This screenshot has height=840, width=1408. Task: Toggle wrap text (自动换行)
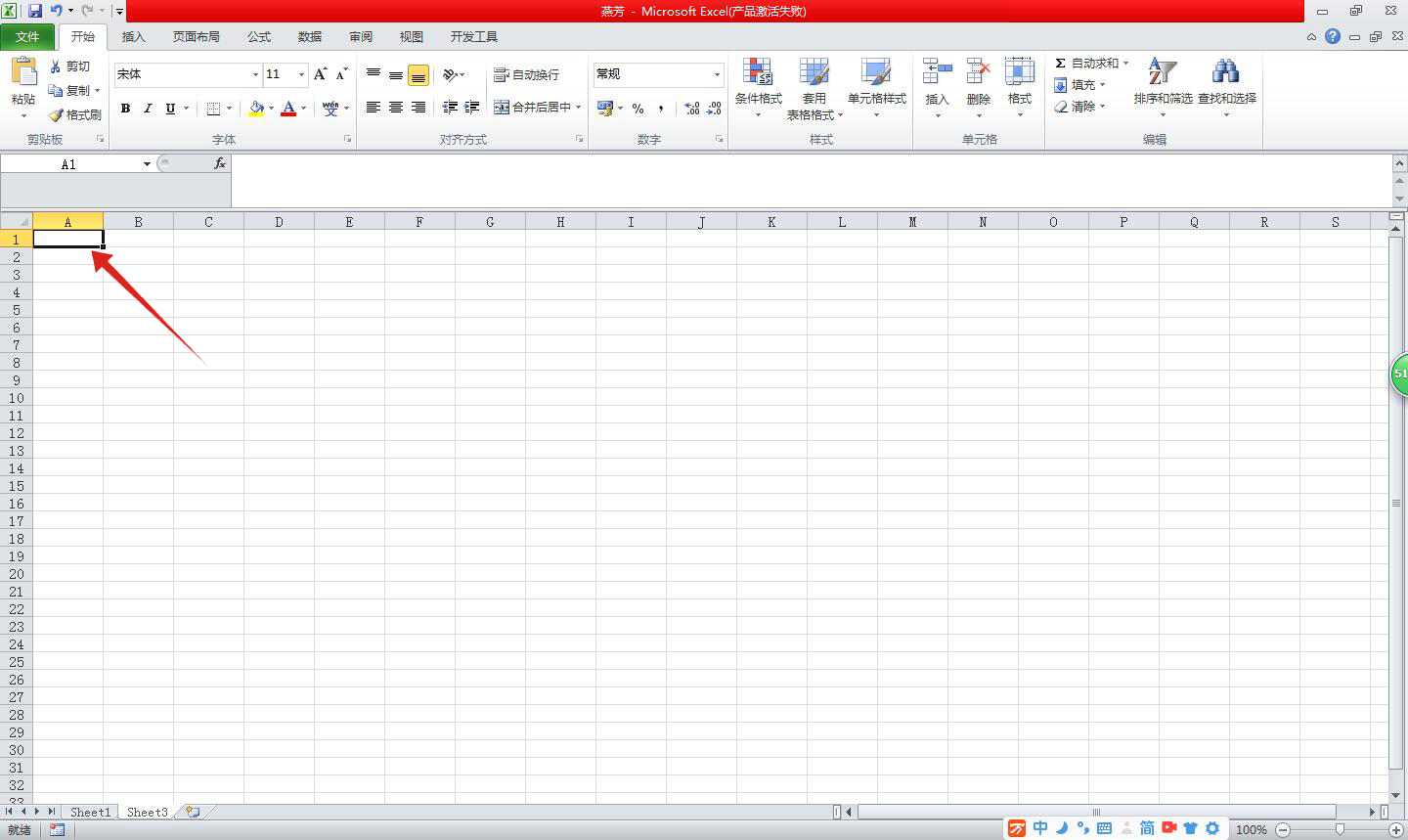click(x=526, y=74)
